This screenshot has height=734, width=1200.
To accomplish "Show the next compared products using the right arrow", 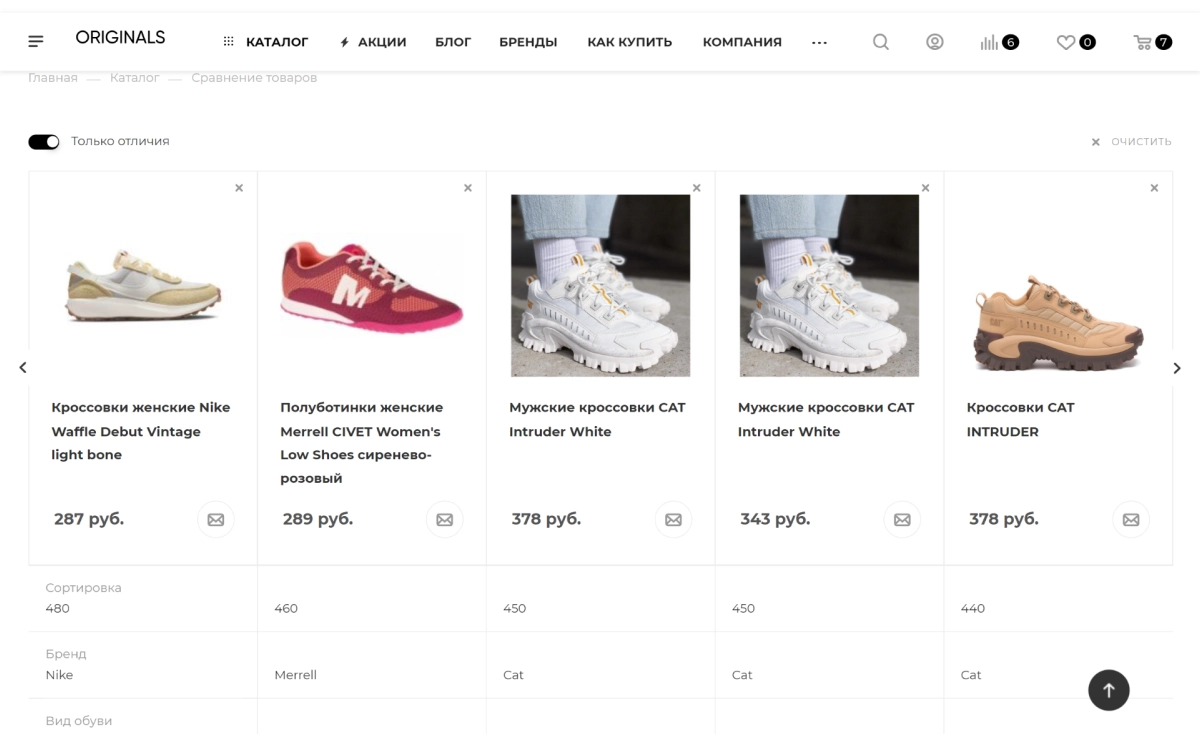I will (1177, 368).
